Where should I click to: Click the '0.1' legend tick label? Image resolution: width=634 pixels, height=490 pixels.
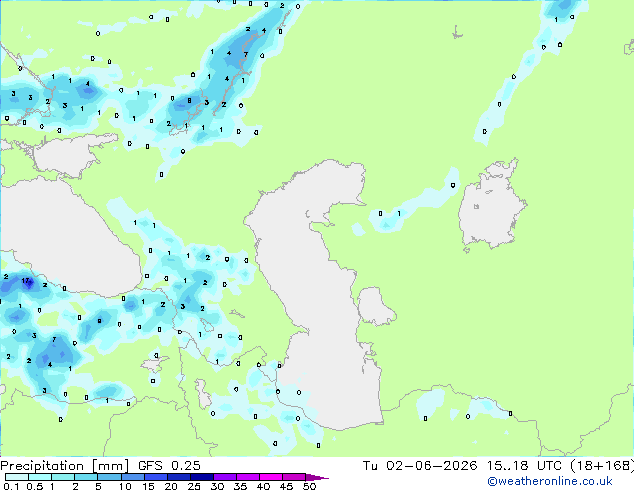pyautogui.click(x=11, y=486)
